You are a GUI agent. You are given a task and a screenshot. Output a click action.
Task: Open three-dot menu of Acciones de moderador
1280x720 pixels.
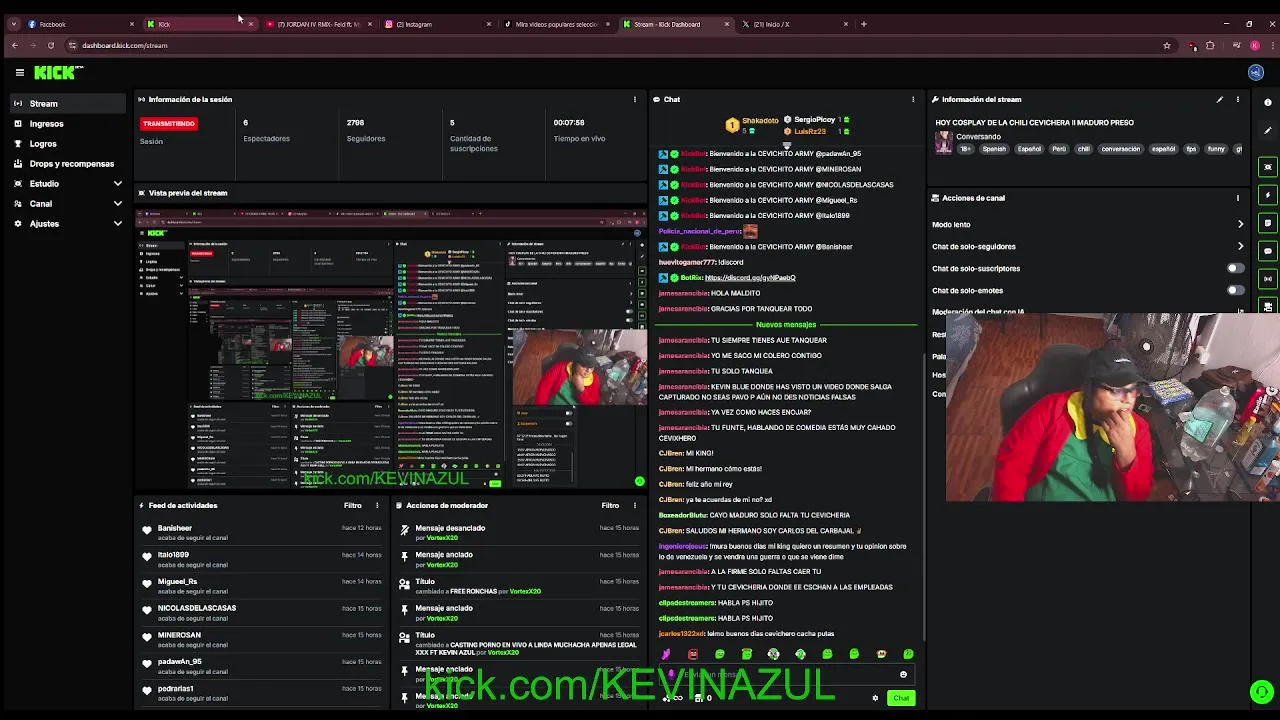point(634,505)
